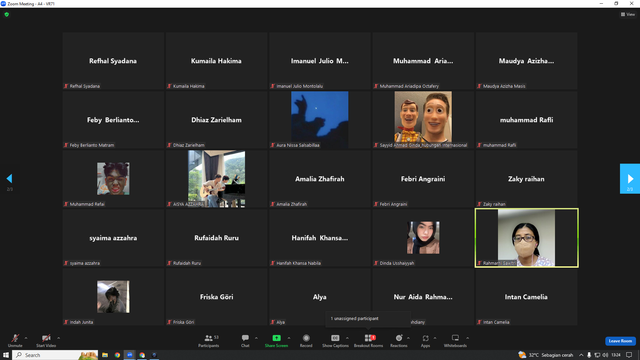Click the Leave Room button
The image size is (640, 360).
pyautogui.click(x=620, y=341)
